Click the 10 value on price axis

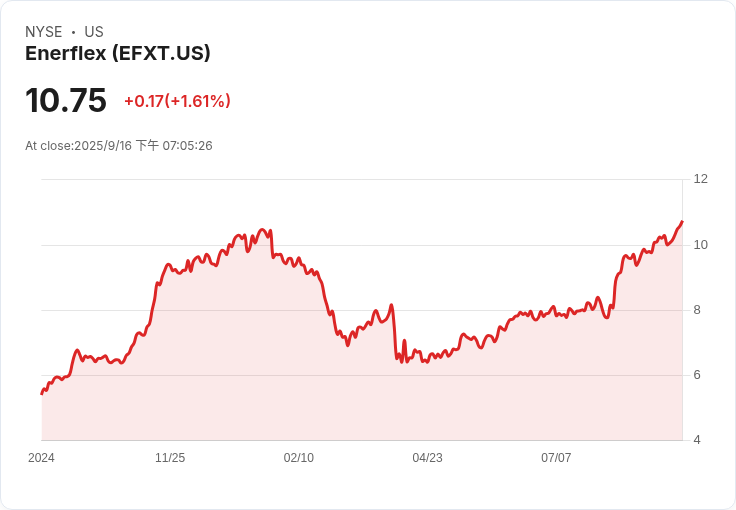pos(700,245)
